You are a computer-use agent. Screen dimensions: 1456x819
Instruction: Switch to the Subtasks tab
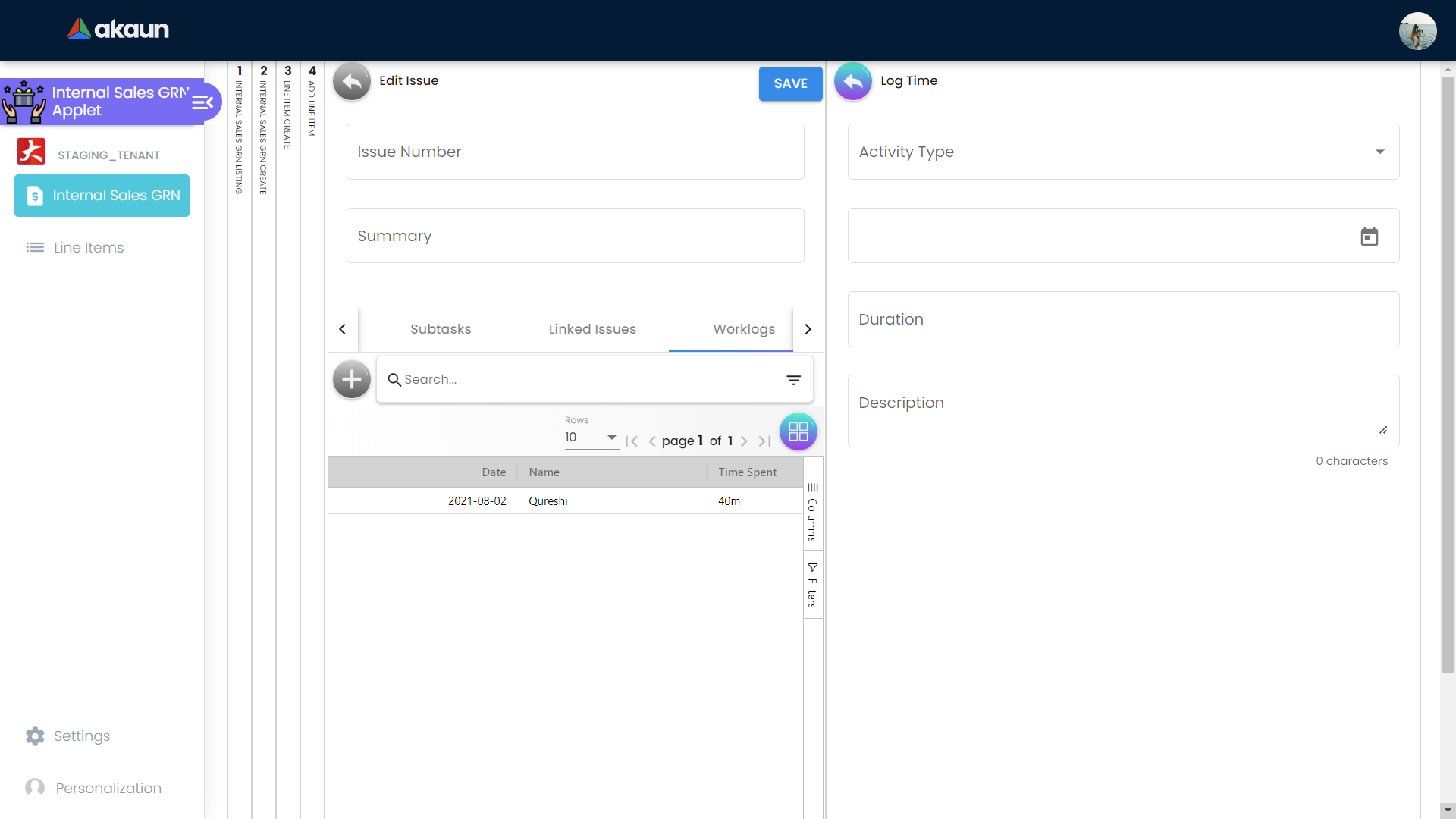coord(441,329)
